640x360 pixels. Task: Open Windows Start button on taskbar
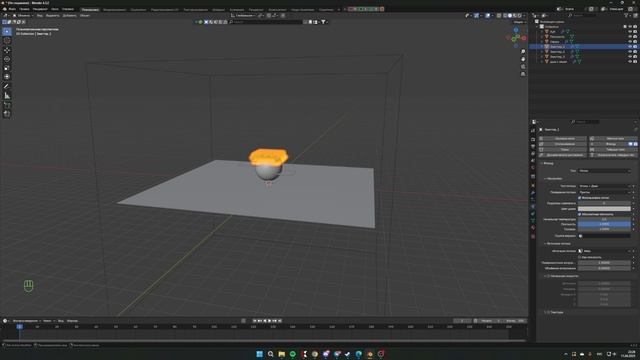[x=259, y=354]
